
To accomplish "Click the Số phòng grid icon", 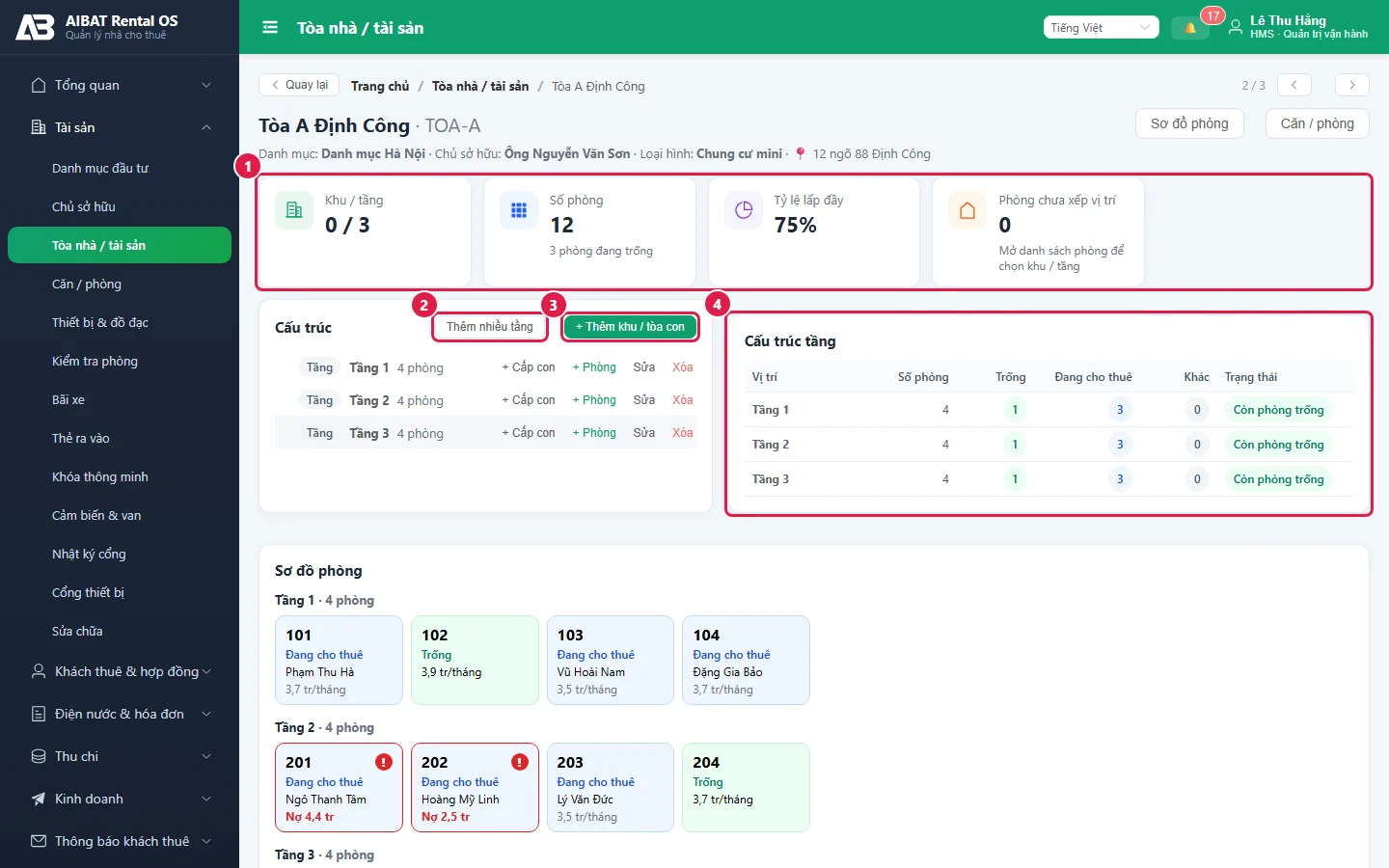I will (519, 210).
